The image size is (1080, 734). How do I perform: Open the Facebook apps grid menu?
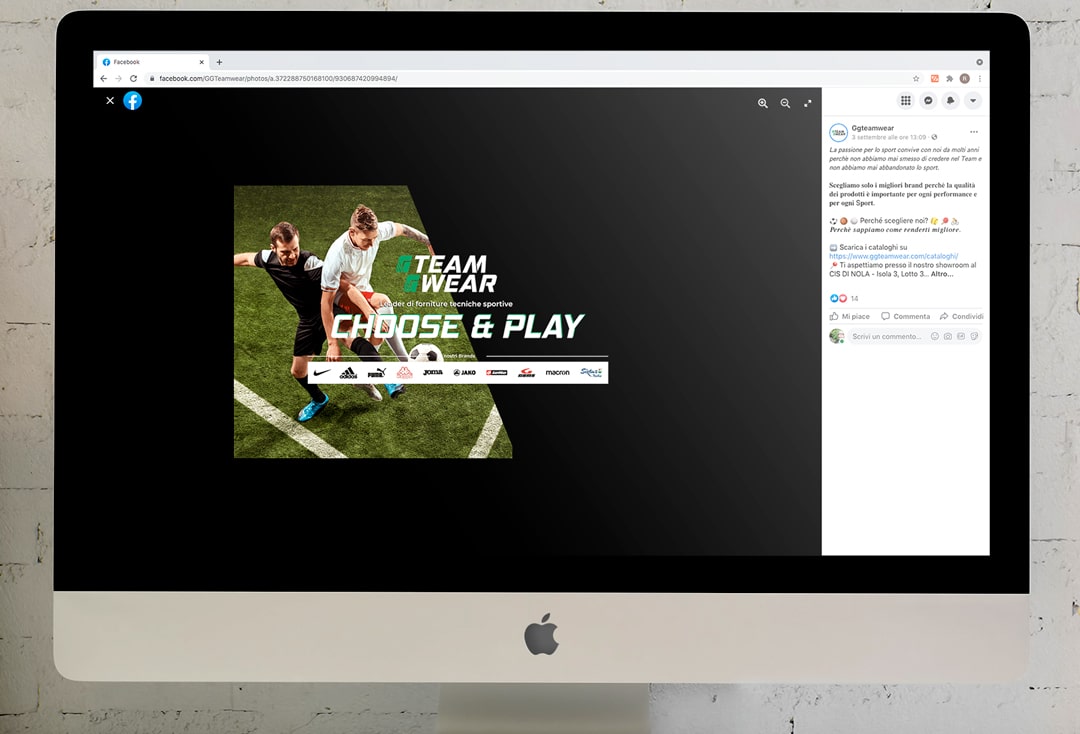tap(906, 101)
